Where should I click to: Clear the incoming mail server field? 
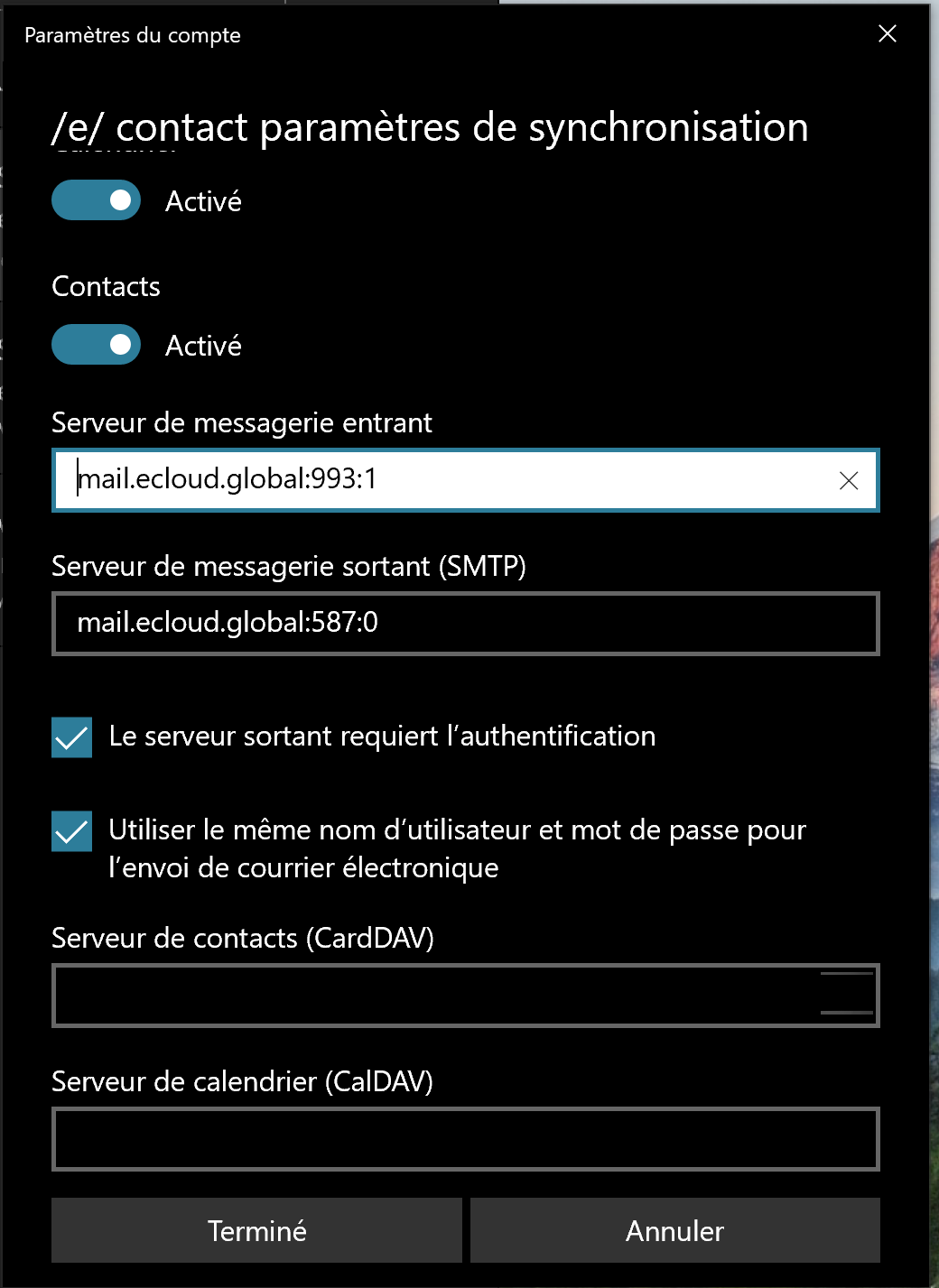tap(848, 481)
